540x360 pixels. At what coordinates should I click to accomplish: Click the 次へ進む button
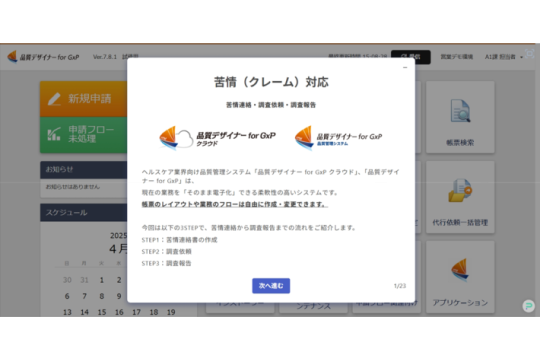(x=271, y=286)
